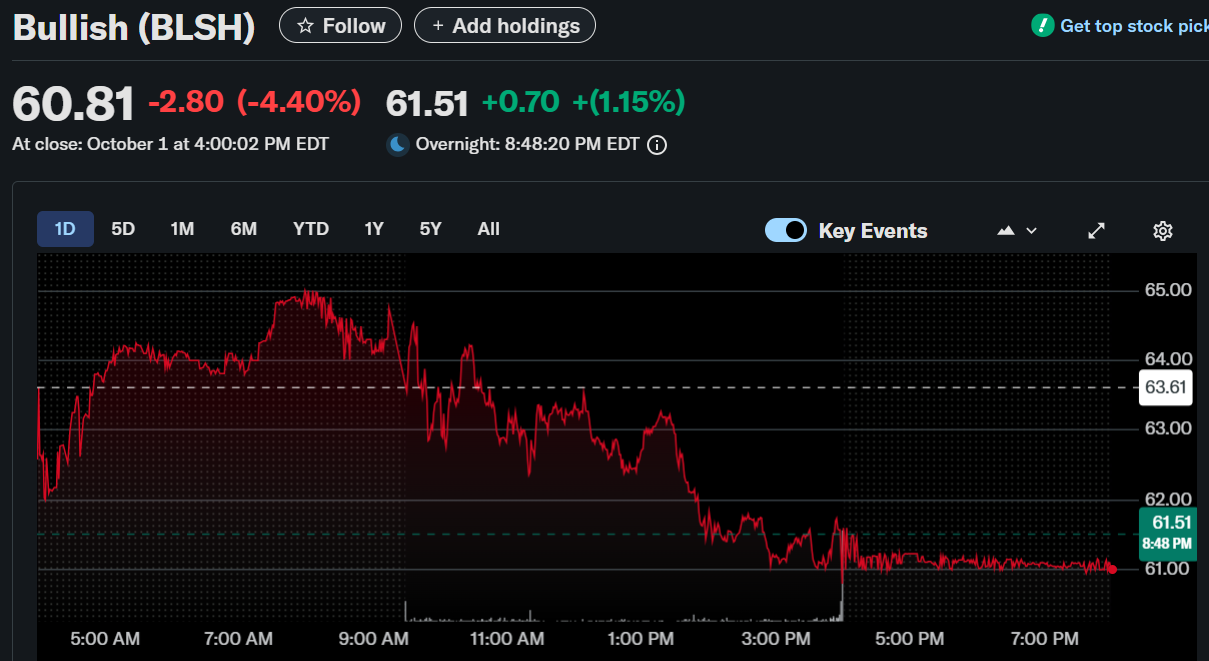This screenshot has height=661, width=1209.
Task: Select the 1D time range
Action: tap(65, 229)
